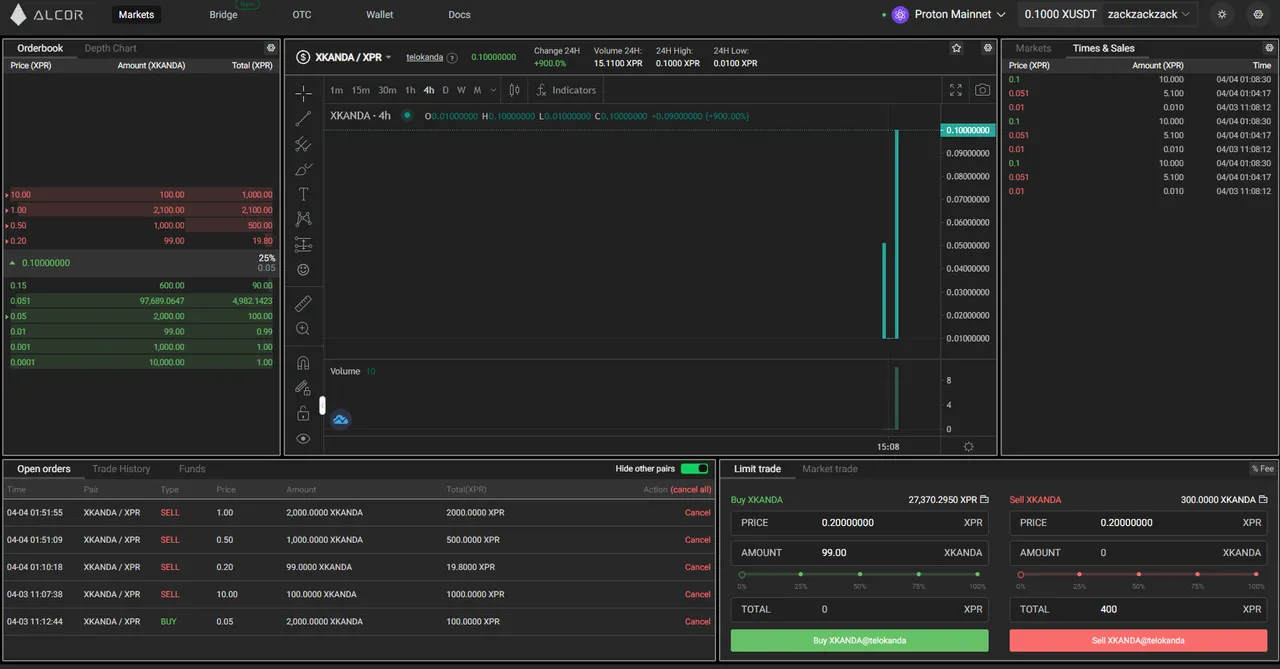Cancel the SELL order priced 10.00
This screenshot has width=1280, height=669.
coord(698,594)
